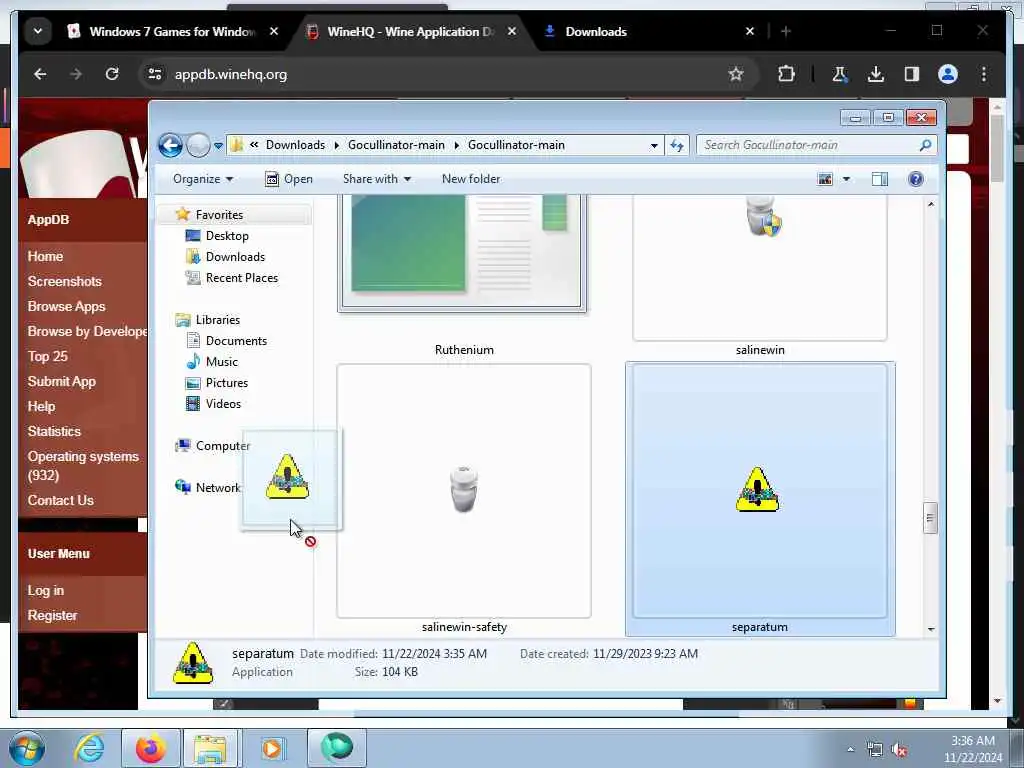Viewport: 1024px width, 768px height.
Task: Switch to Windows 7 Games tab
Action: tap(171, 31)
